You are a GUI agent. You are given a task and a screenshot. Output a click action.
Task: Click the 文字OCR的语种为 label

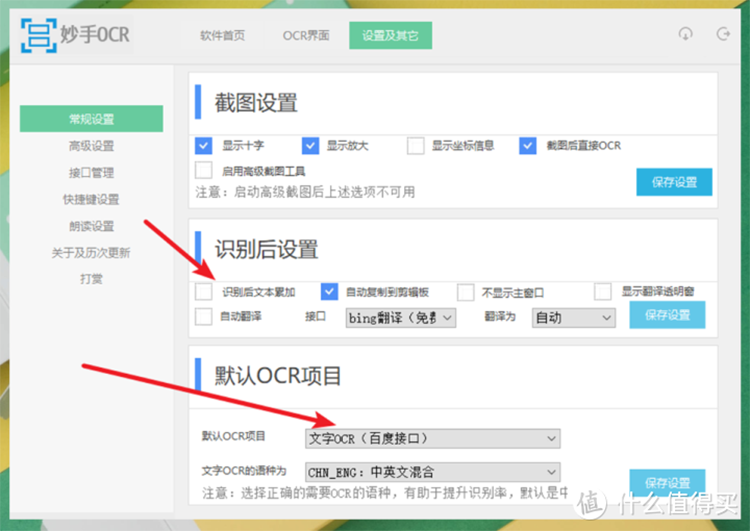tap(244, 471)
